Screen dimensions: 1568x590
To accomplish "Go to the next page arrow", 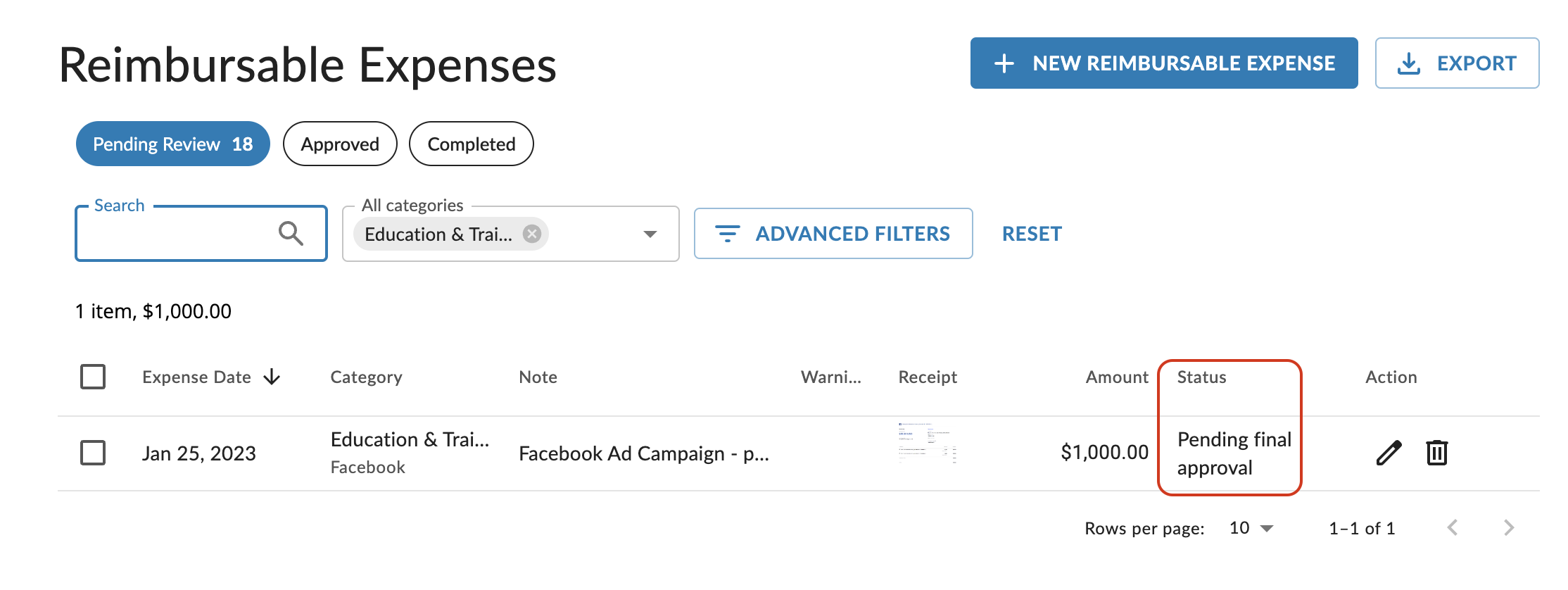I will [1508, 528].
